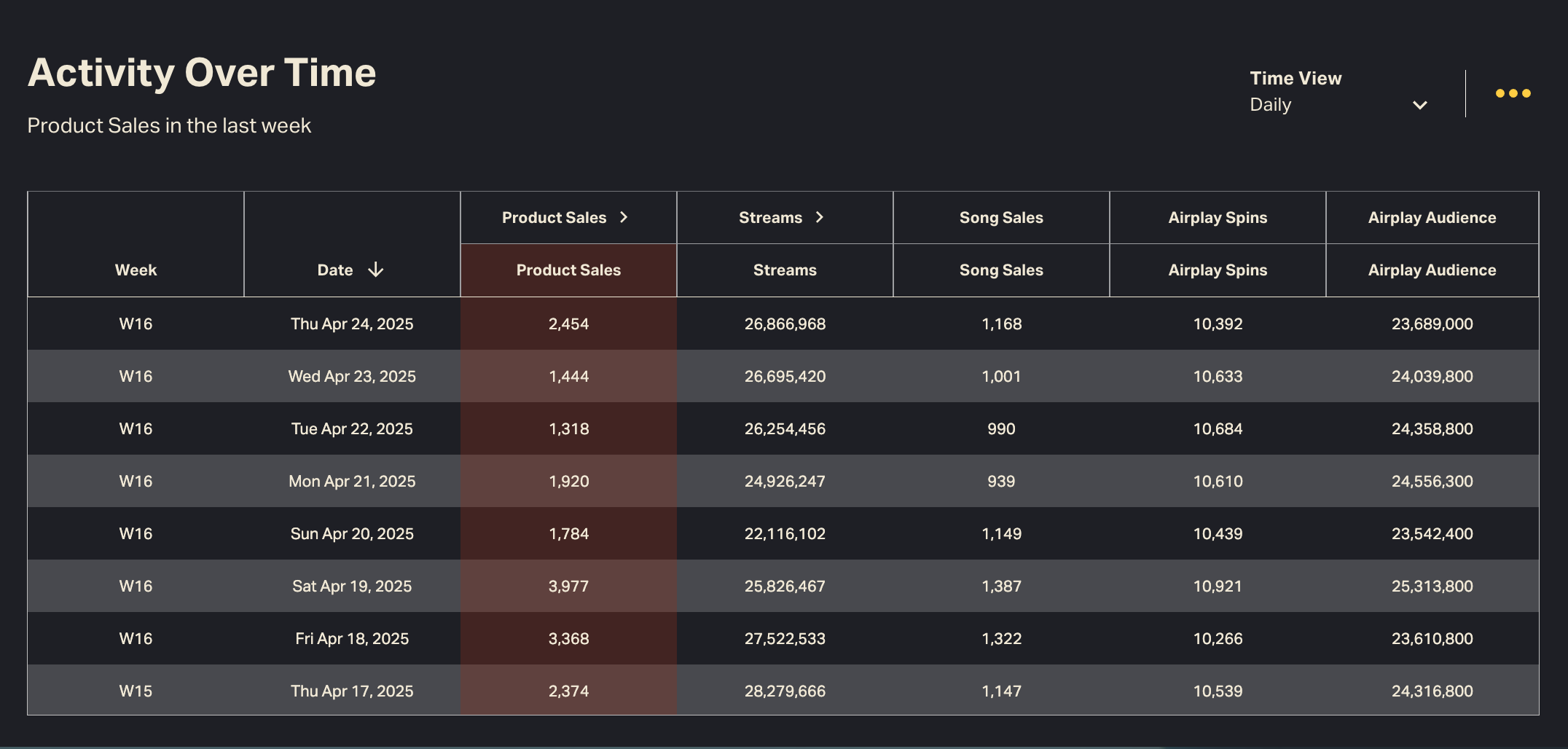The image size is (1568, 749).
Task: Select the Airplay Audience sub-header
Action: pyautogui.click(x=1432, y=270)
